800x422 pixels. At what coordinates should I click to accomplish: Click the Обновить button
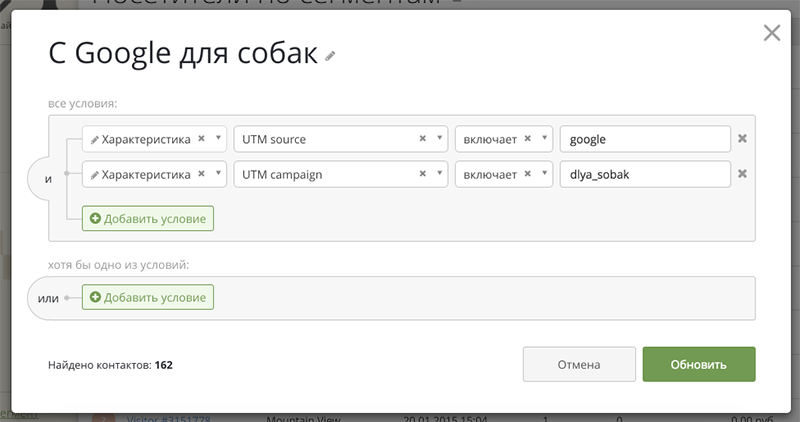[699, 364]
